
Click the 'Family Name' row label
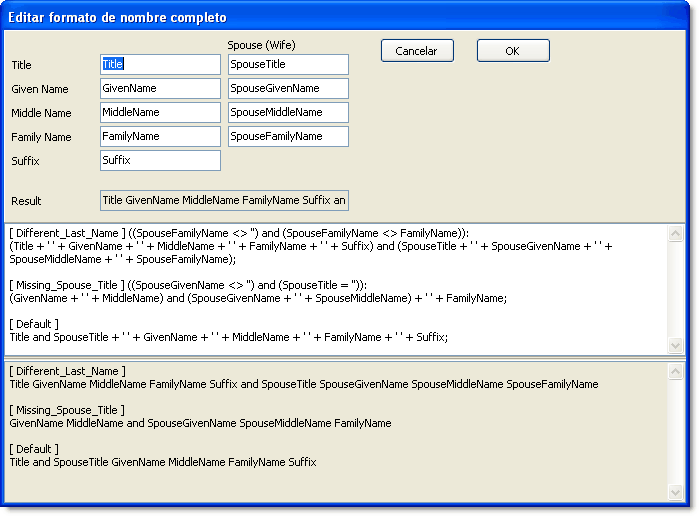coord(41,137)
